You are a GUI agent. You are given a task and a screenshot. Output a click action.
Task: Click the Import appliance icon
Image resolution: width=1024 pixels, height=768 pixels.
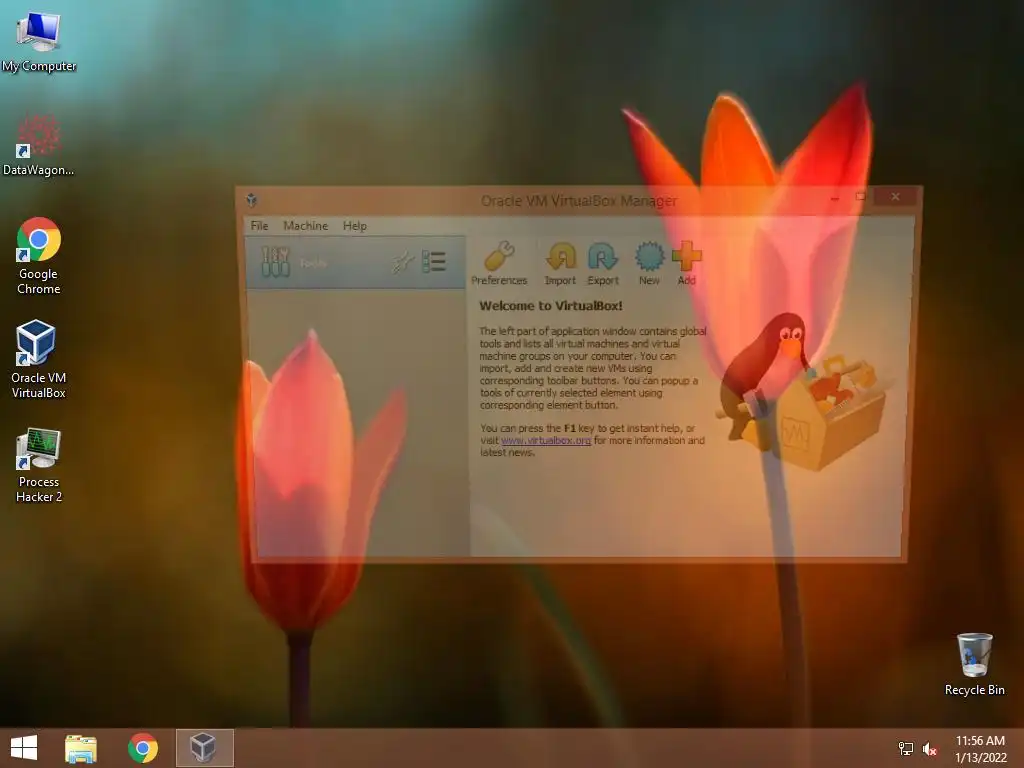pos(560,263)
